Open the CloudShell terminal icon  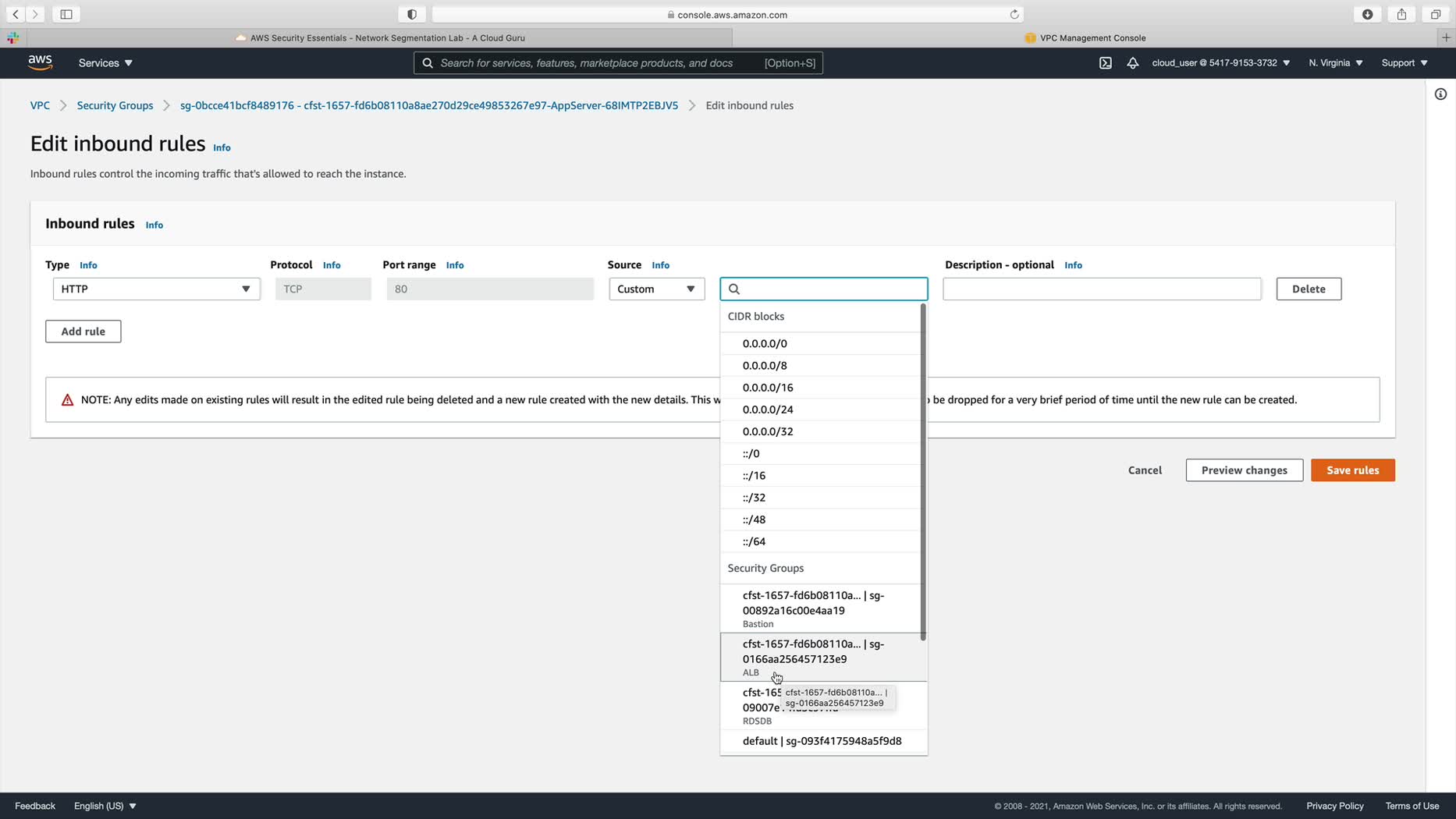1106,63
